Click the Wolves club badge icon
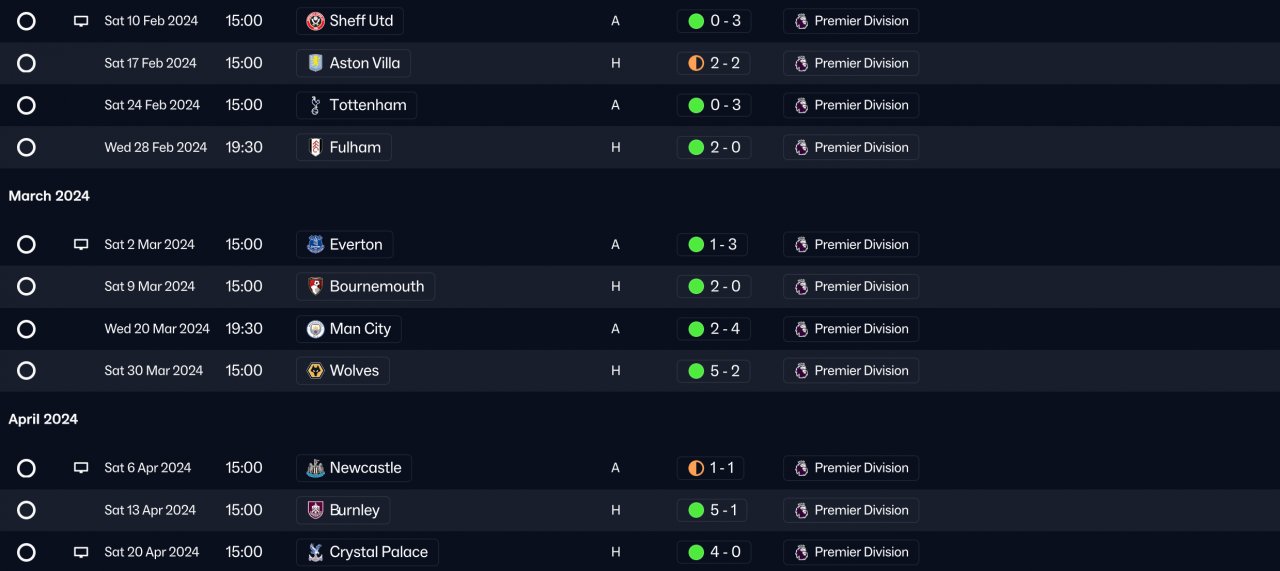1280x571 pixels. (x=315, y=371)
